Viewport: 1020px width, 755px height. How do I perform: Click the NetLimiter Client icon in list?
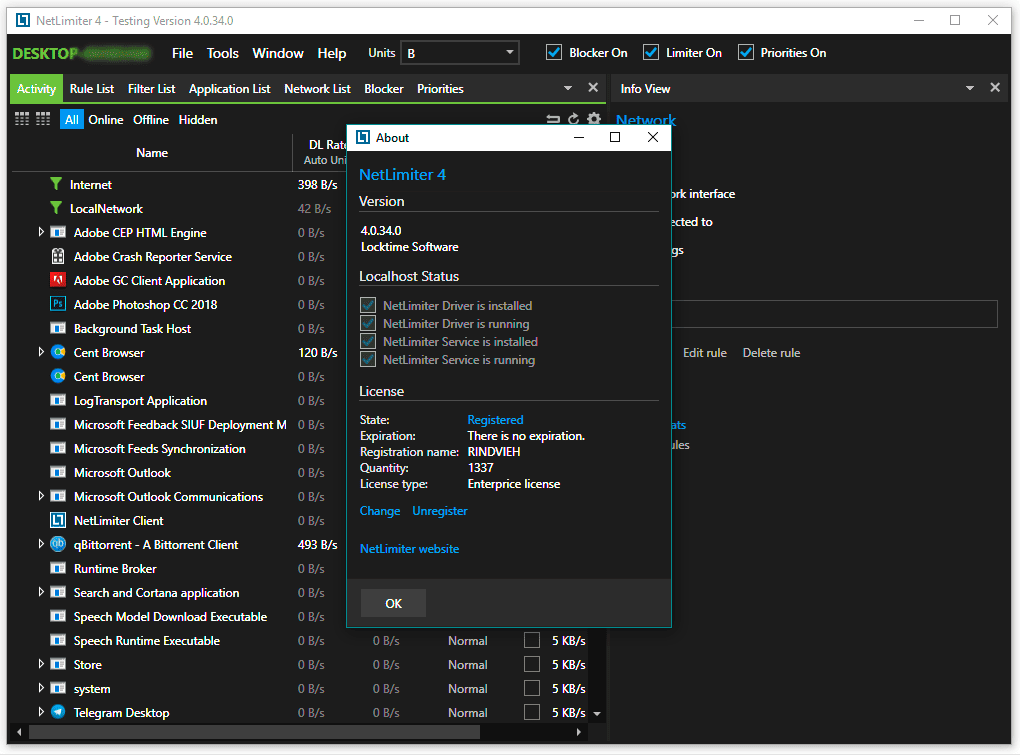pos(58,521)
